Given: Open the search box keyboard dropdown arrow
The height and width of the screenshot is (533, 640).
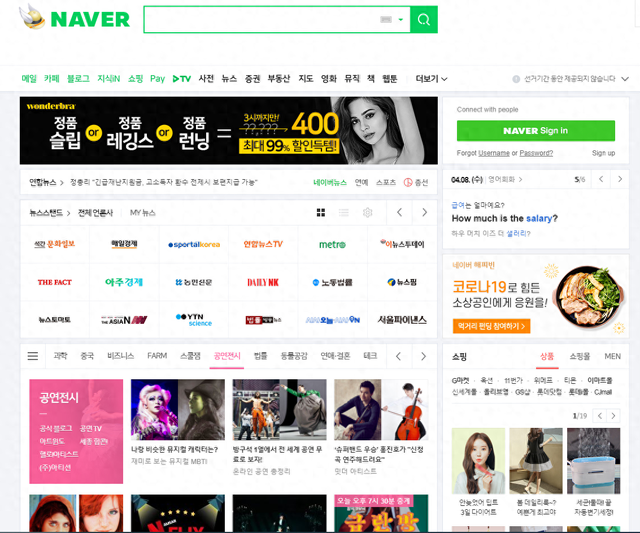Looking at the screenshot, I should [401, 20].
